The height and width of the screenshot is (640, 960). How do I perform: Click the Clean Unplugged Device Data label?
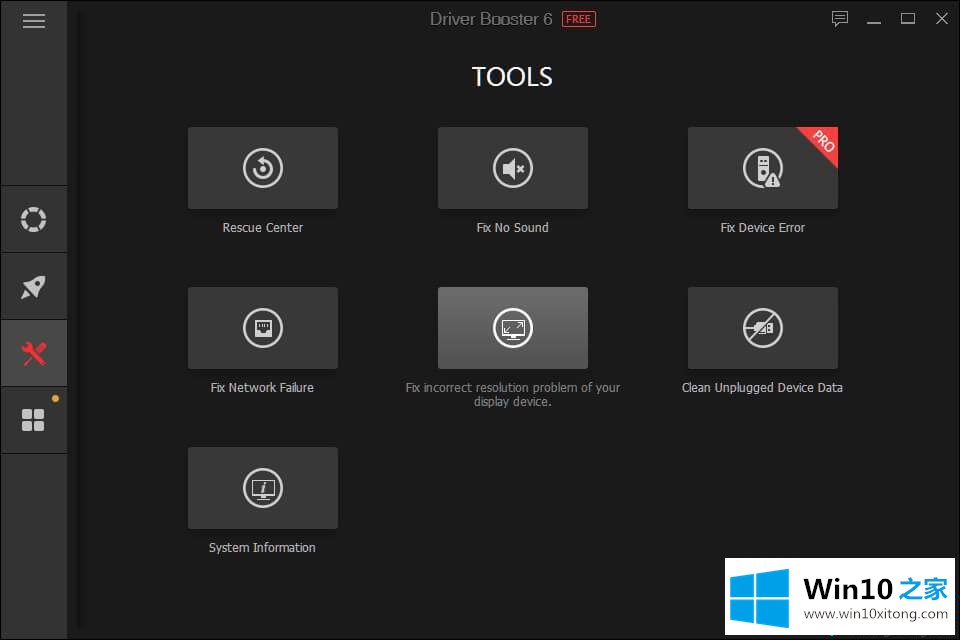(762, 387)
